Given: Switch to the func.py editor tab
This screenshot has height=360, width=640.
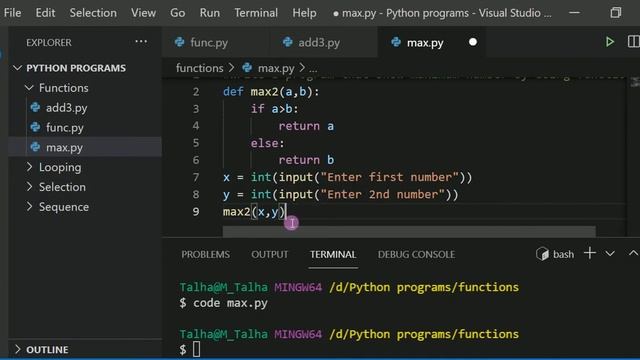Looking at the screenshot, I should [x=216, y=42].
